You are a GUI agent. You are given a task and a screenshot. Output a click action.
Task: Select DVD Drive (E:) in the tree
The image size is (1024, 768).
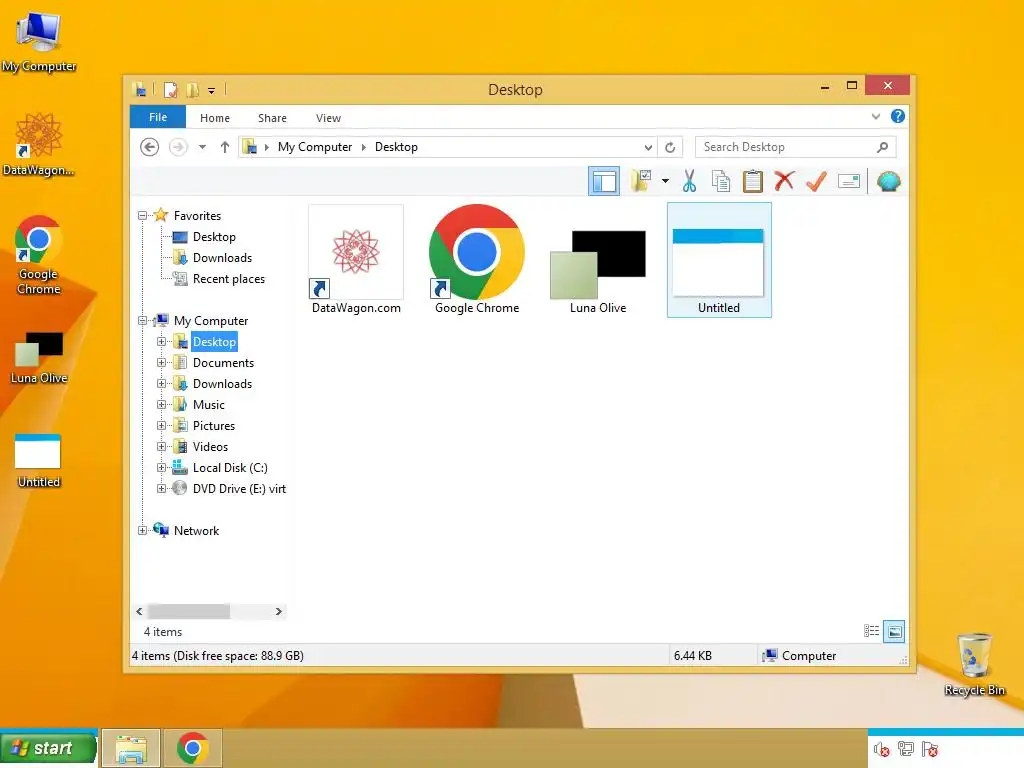(x=239, y=488)
